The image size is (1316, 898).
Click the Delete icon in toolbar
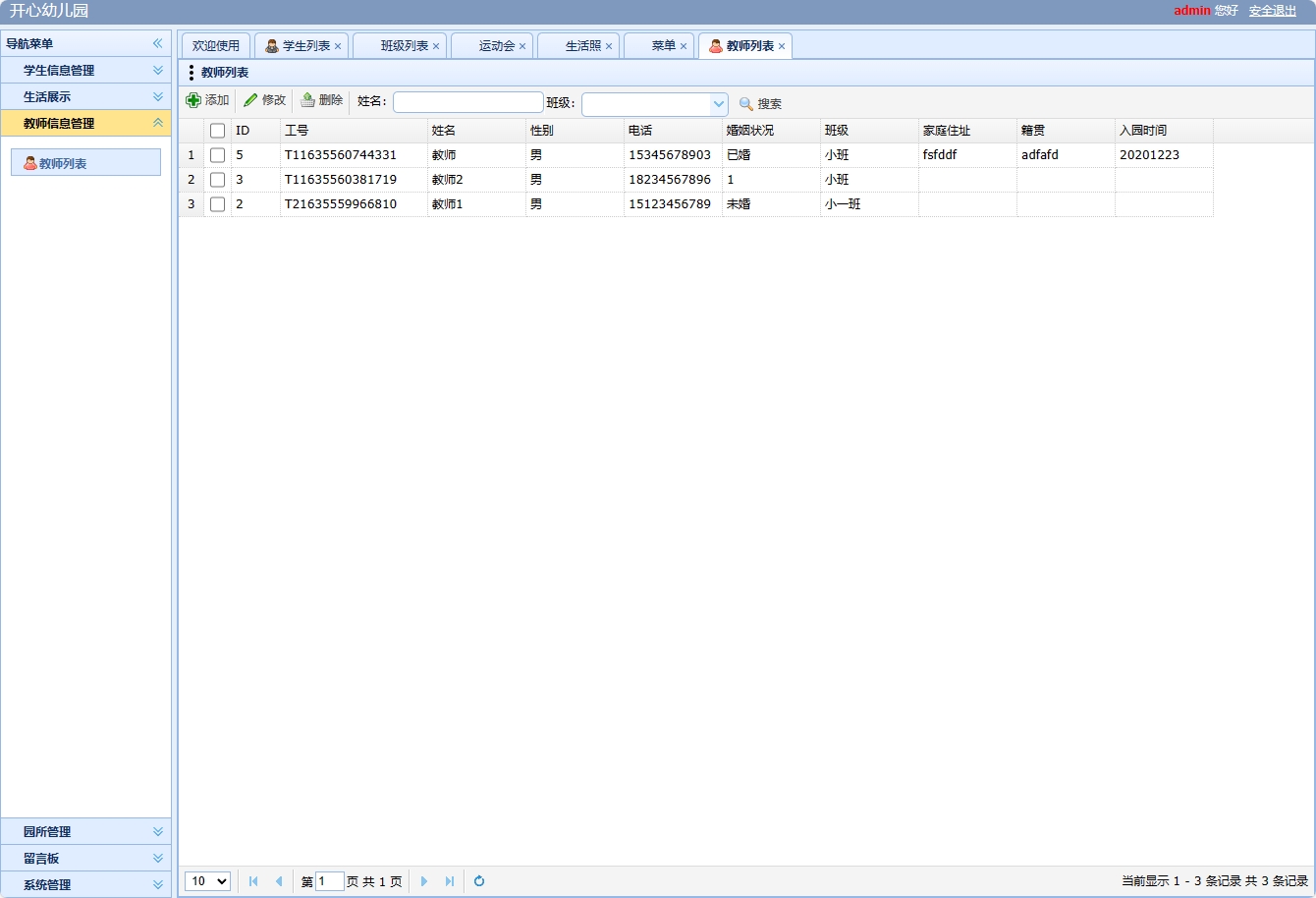[307, 100]
